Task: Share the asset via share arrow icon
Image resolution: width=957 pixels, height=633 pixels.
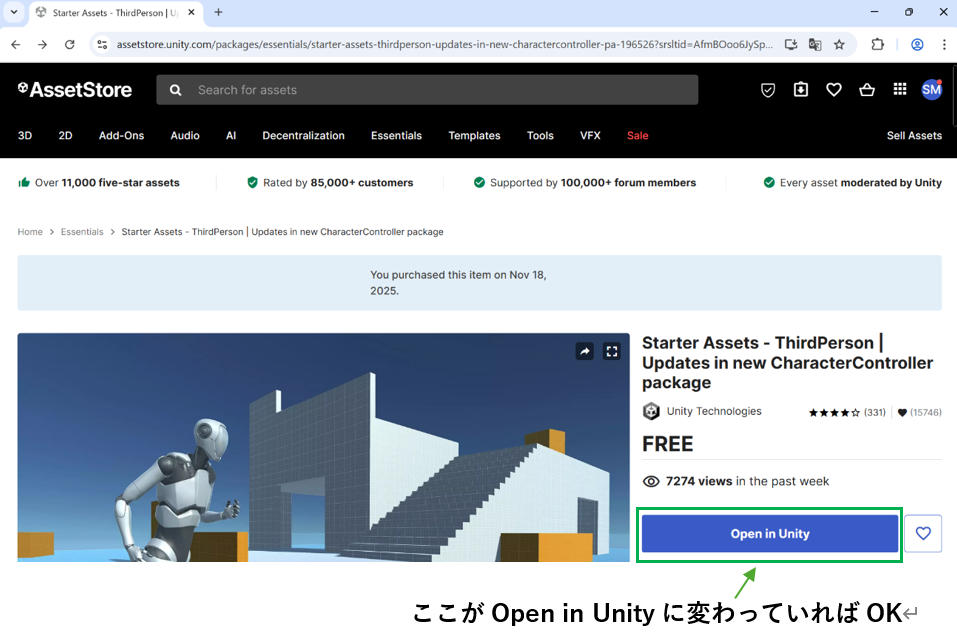Action: point(585,351)
